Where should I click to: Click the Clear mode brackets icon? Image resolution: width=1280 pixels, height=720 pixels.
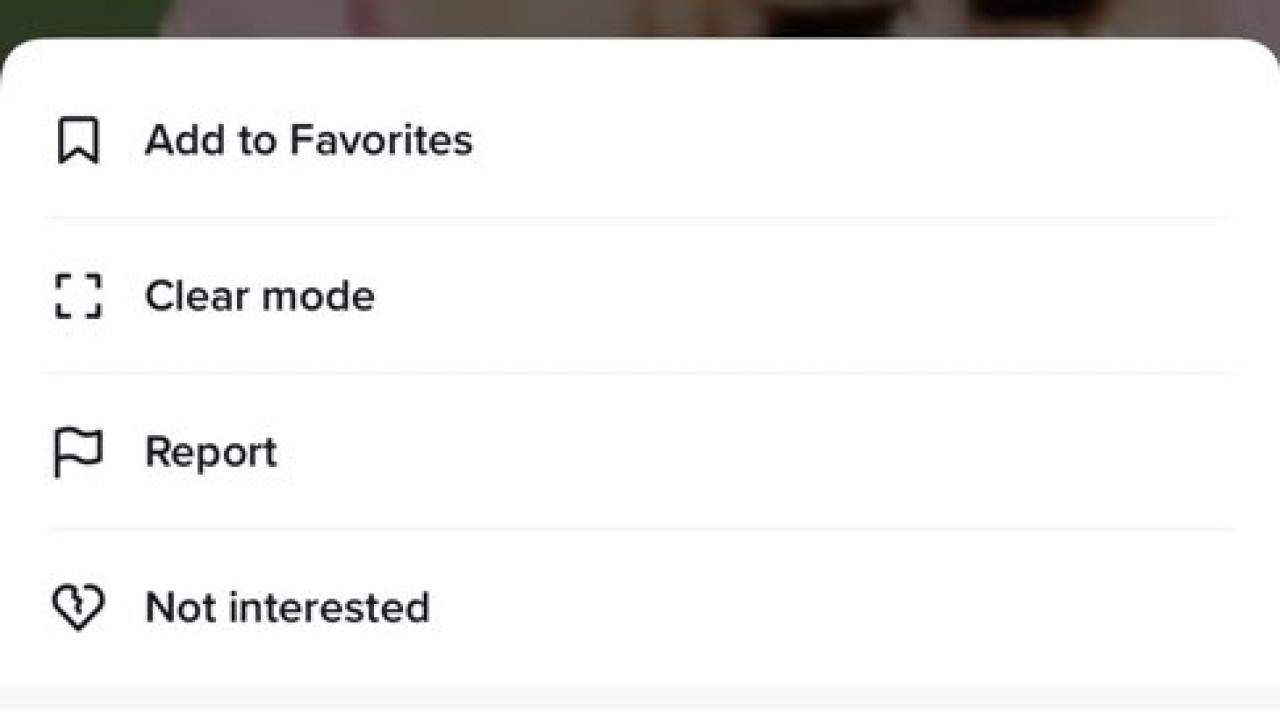click(x=78, y=296)
